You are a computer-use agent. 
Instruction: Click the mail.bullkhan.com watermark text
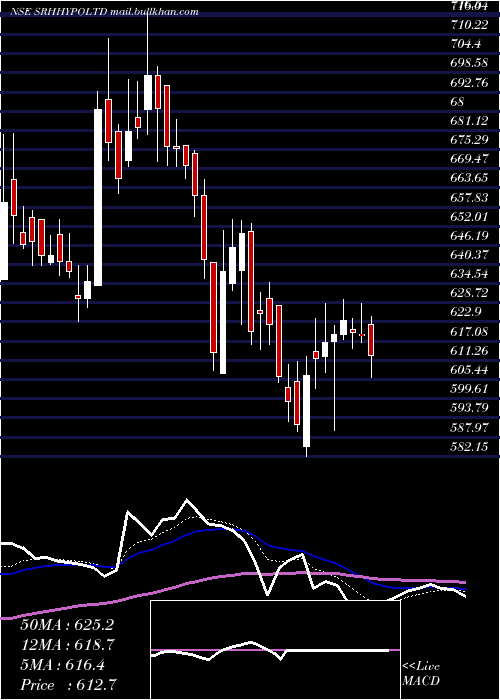coord(154,12)
